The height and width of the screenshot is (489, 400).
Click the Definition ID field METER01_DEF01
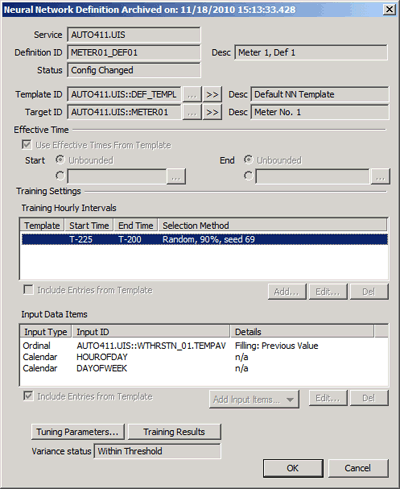point(134,53)
